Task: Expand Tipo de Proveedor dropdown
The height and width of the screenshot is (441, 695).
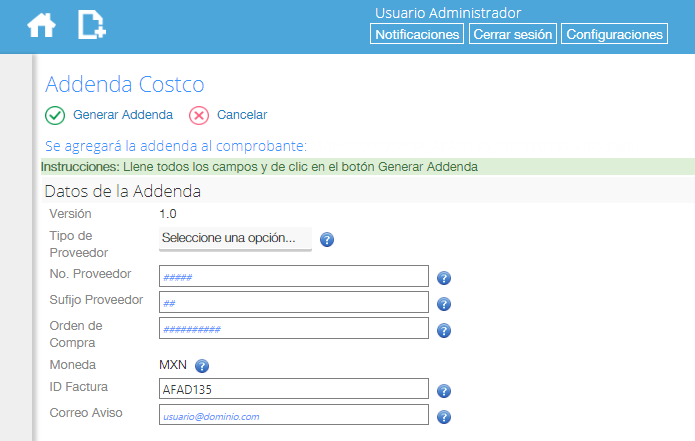Action: [x=235, y=239]
